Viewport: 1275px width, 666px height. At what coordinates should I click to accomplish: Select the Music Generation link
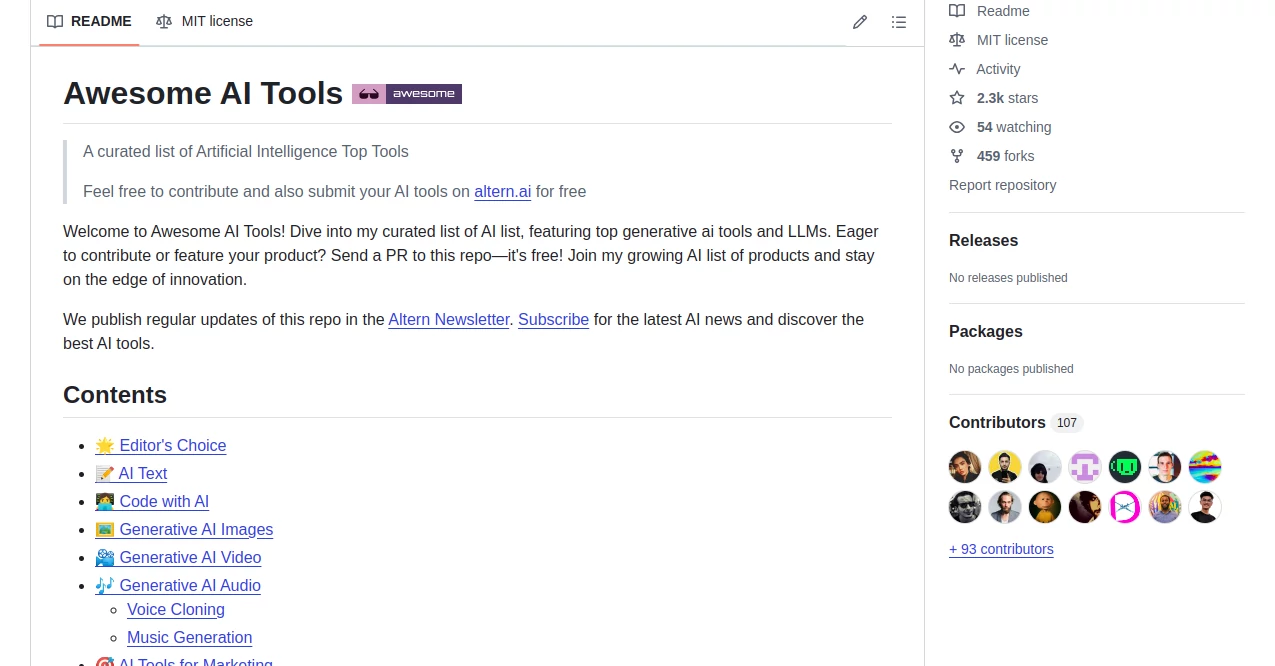tap(190, 637)
